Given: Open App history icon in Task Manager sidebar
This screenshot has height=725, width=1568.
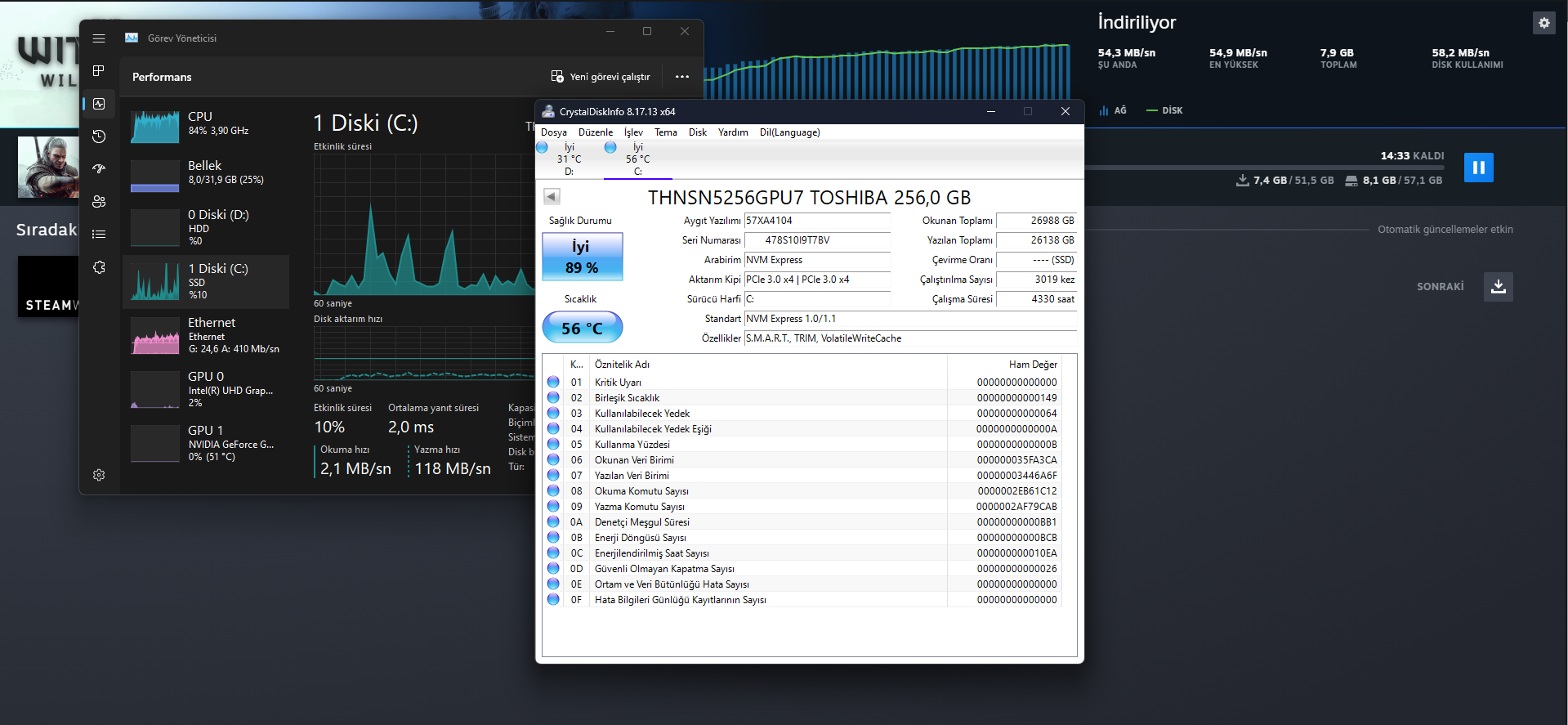Looking at the screenshot, I should point(99,136).
